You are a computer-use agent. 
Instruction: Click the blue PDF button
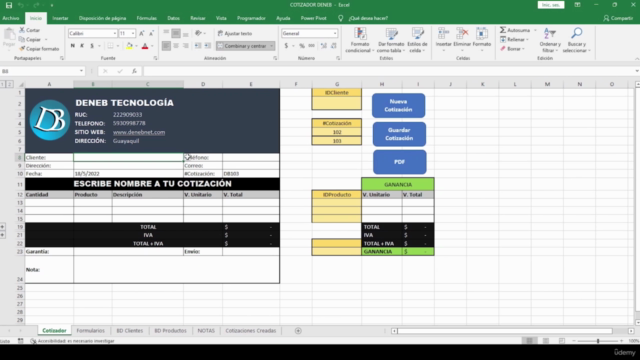coord(400,162)
